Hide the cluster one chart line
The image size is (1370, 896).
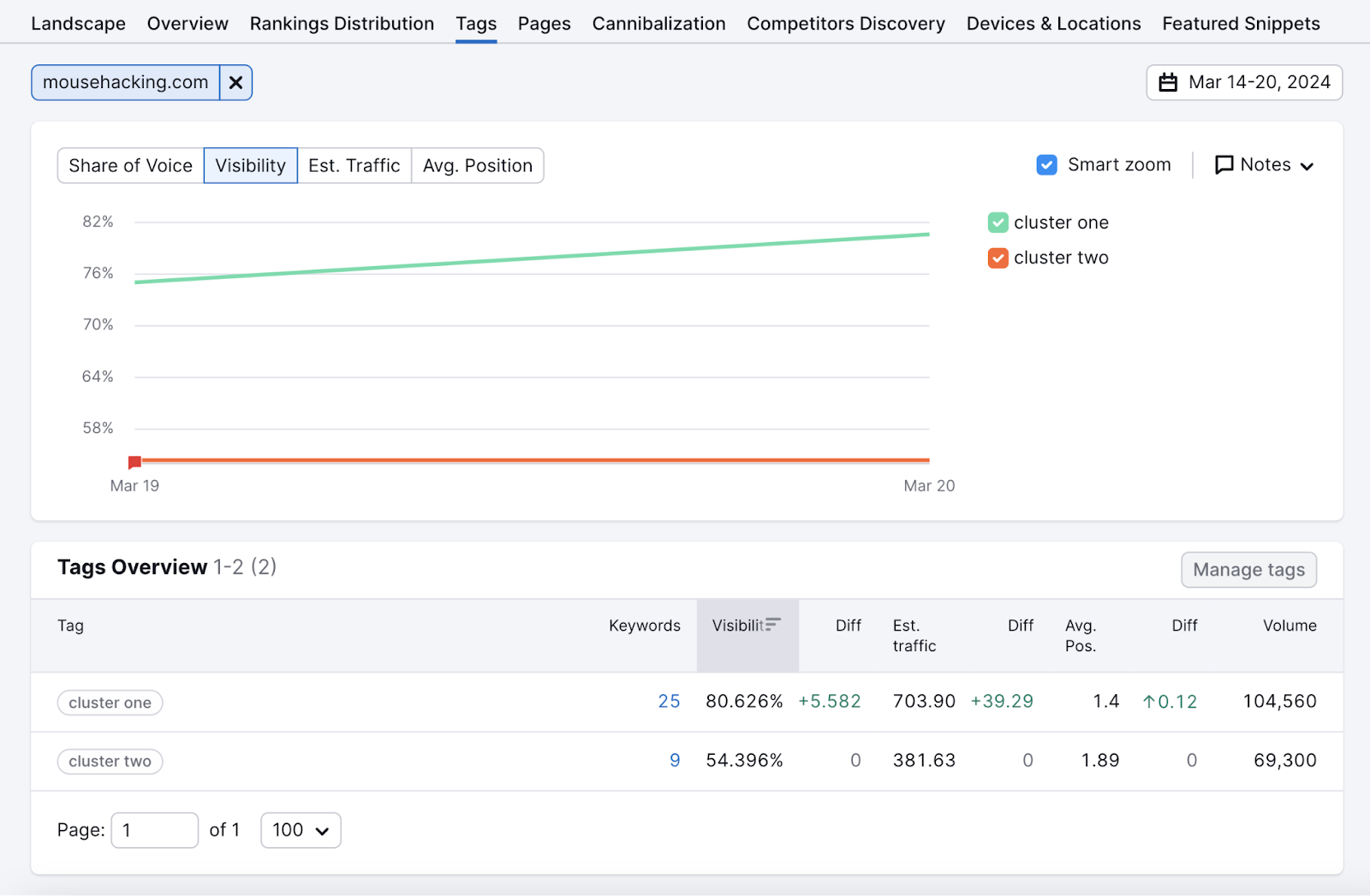pos(998,222)
